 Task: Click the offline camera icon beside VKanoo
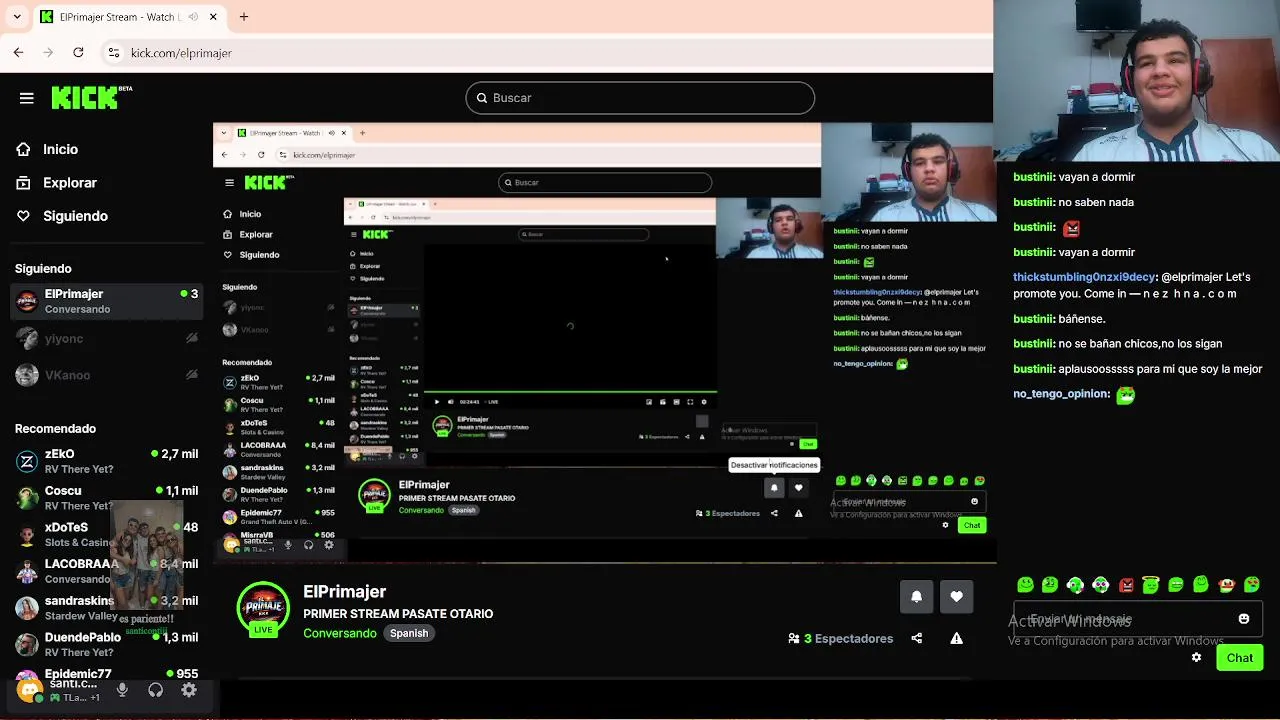[x=192, y=375]
